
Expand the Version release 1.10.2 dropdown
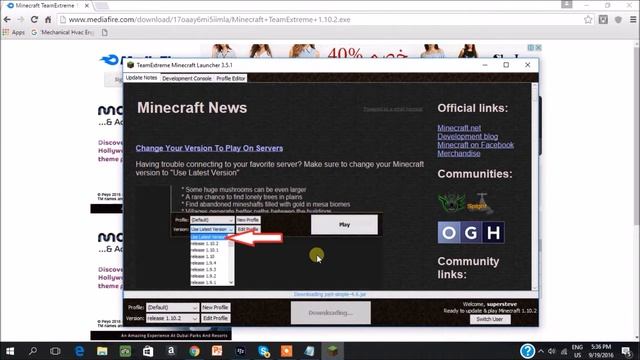(x=172, y=318)
